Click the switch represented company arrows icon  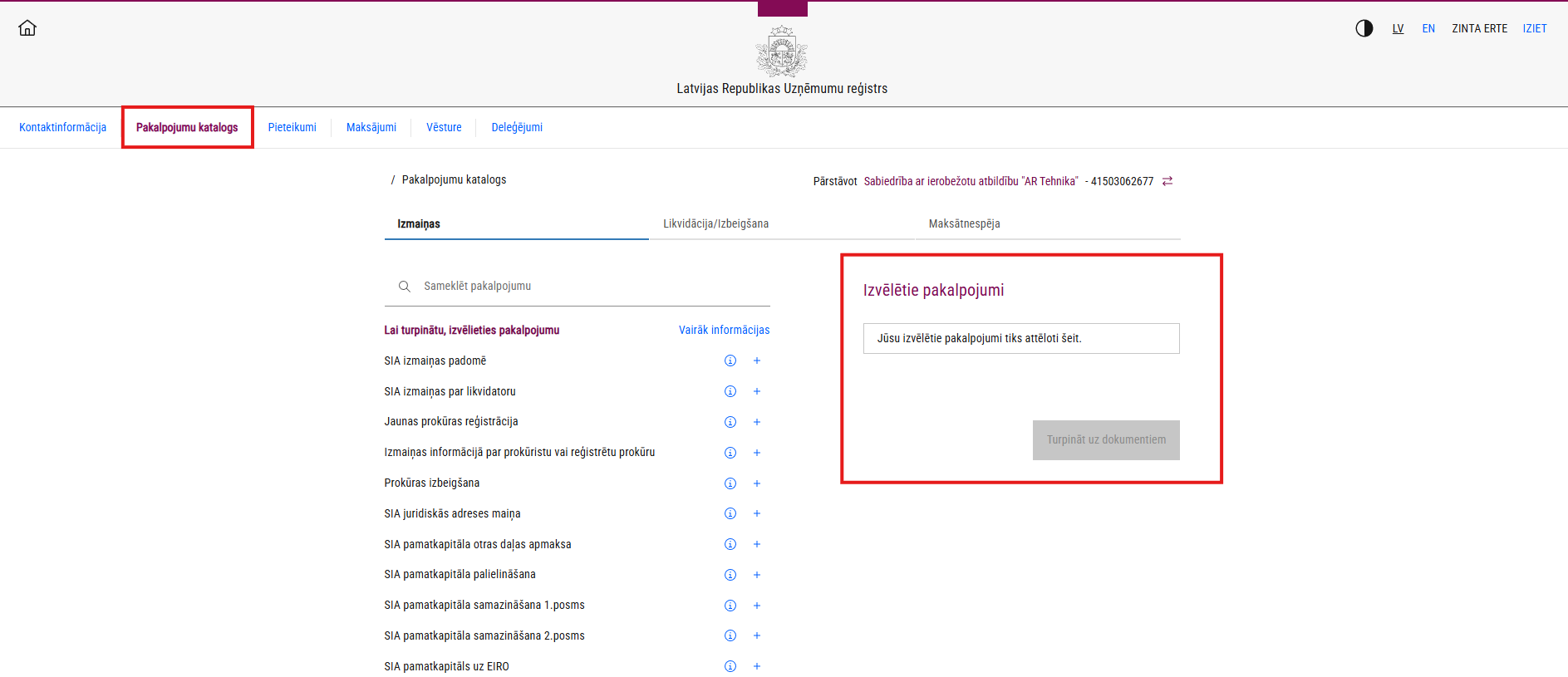[1167, 181]
